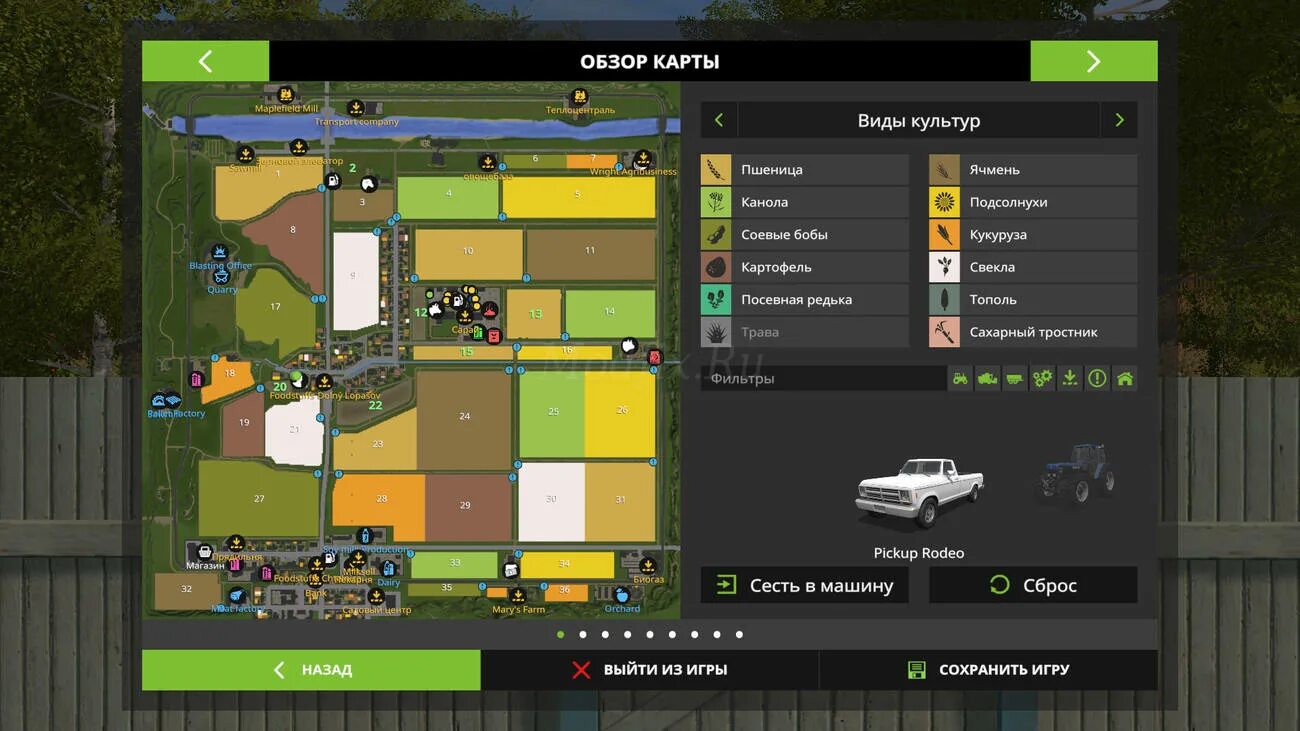Click the Biogas plant sell icon
Screen dimensions: 1300x731
coord(648,566)
